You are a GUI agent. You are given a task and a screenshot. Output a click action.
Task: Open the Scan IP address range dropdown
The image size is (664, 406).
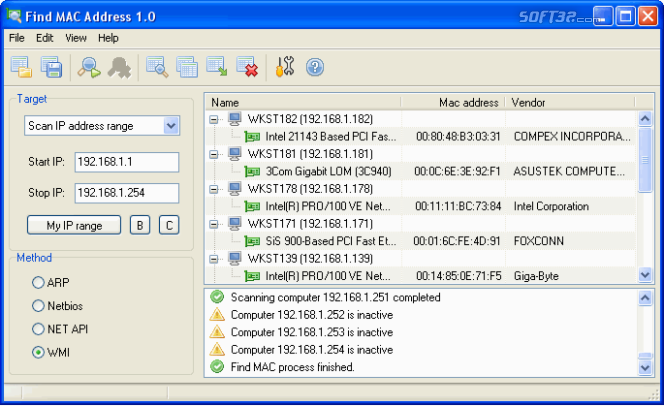[x=171, y=126]
